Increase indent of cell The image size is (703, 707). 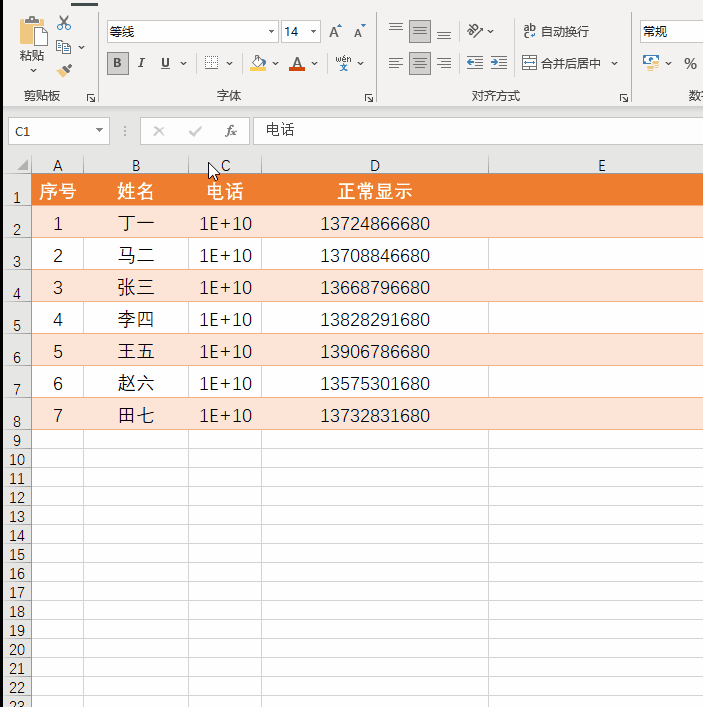point(499,63)
